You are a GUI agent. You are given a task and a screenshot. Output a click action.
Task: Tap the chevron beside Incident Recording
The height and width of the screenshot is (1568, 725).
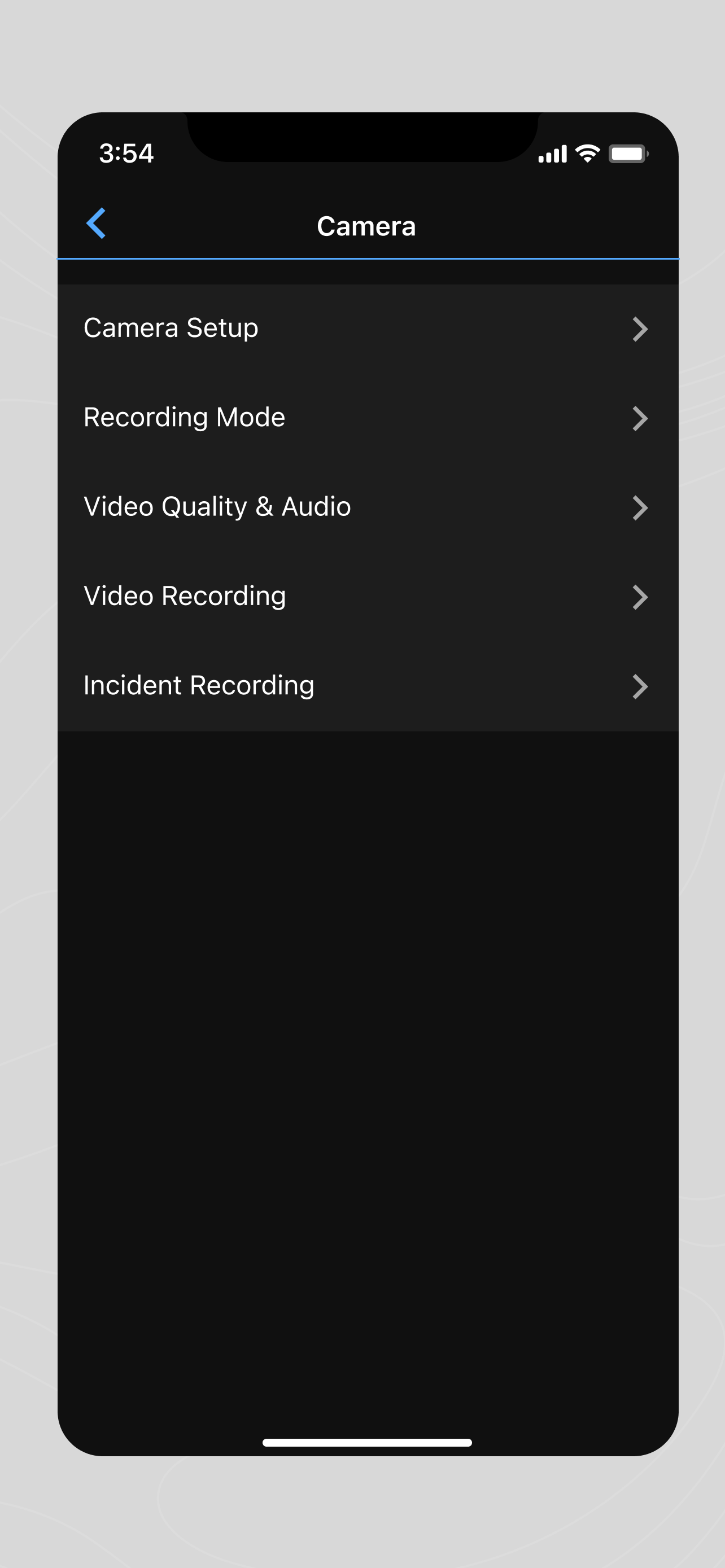click(x=640, y=686)
